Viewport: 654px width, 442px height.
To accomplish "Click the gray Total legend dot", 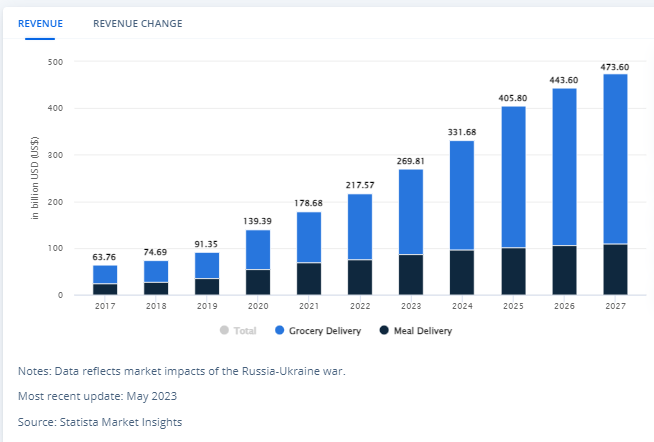I will click(x=224, y=330).
